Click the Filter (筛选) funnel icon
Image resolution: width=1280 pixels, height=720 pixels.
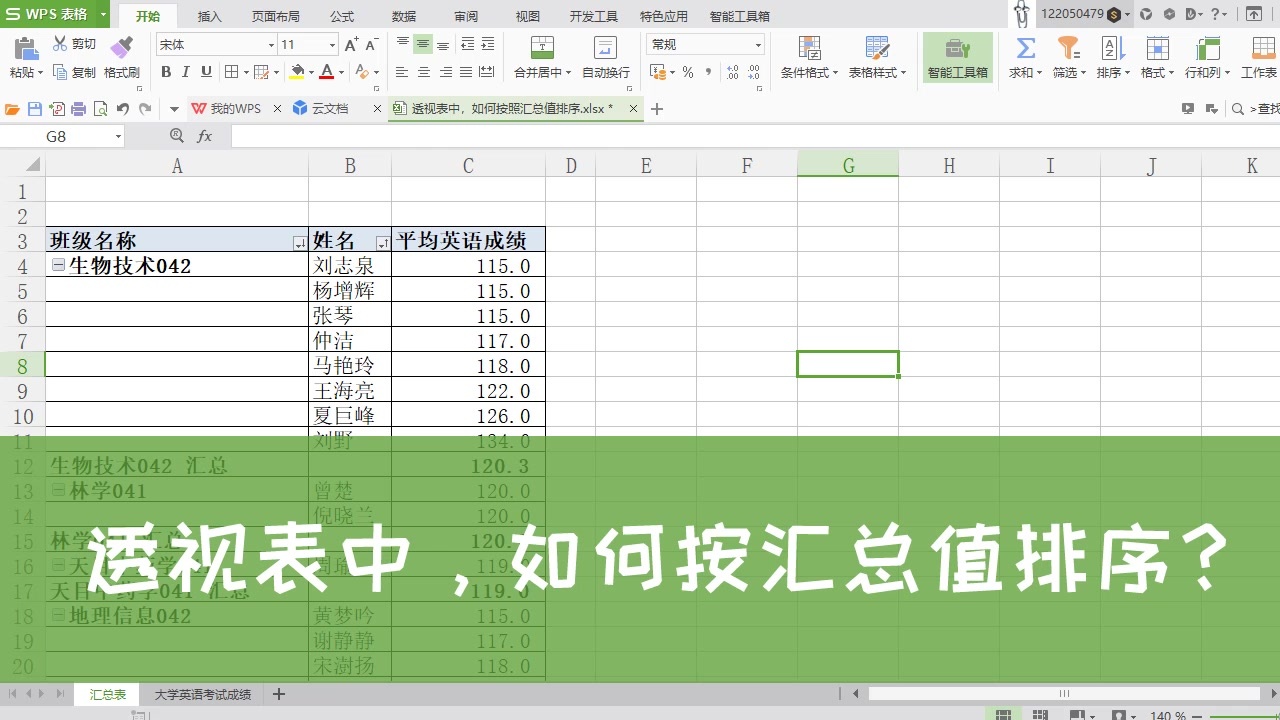coord(1068,47)
